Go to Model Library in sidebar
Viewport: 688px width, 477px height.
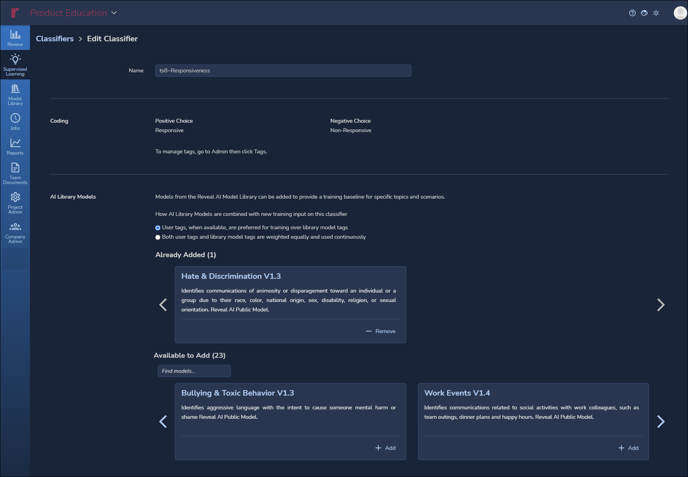15,94
